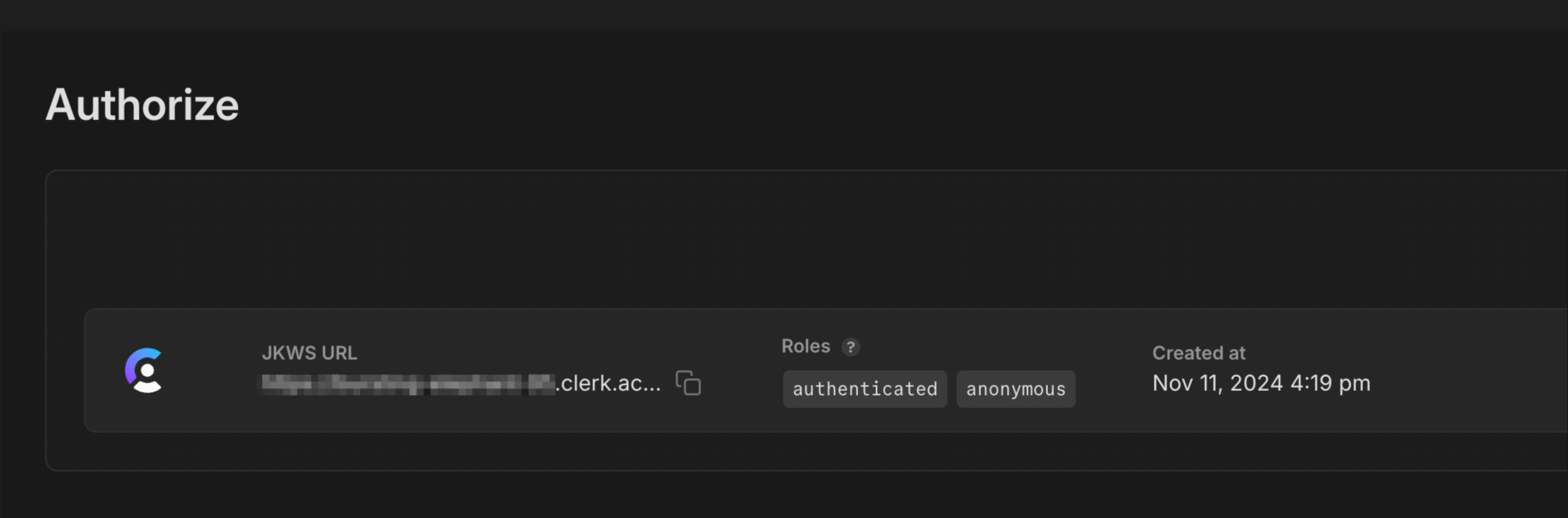Image resolution: width=1568 pixels, height=518 pixels.
Task: Copy the JKWS URL with the copy icon
Action: [x=688, y=384]
